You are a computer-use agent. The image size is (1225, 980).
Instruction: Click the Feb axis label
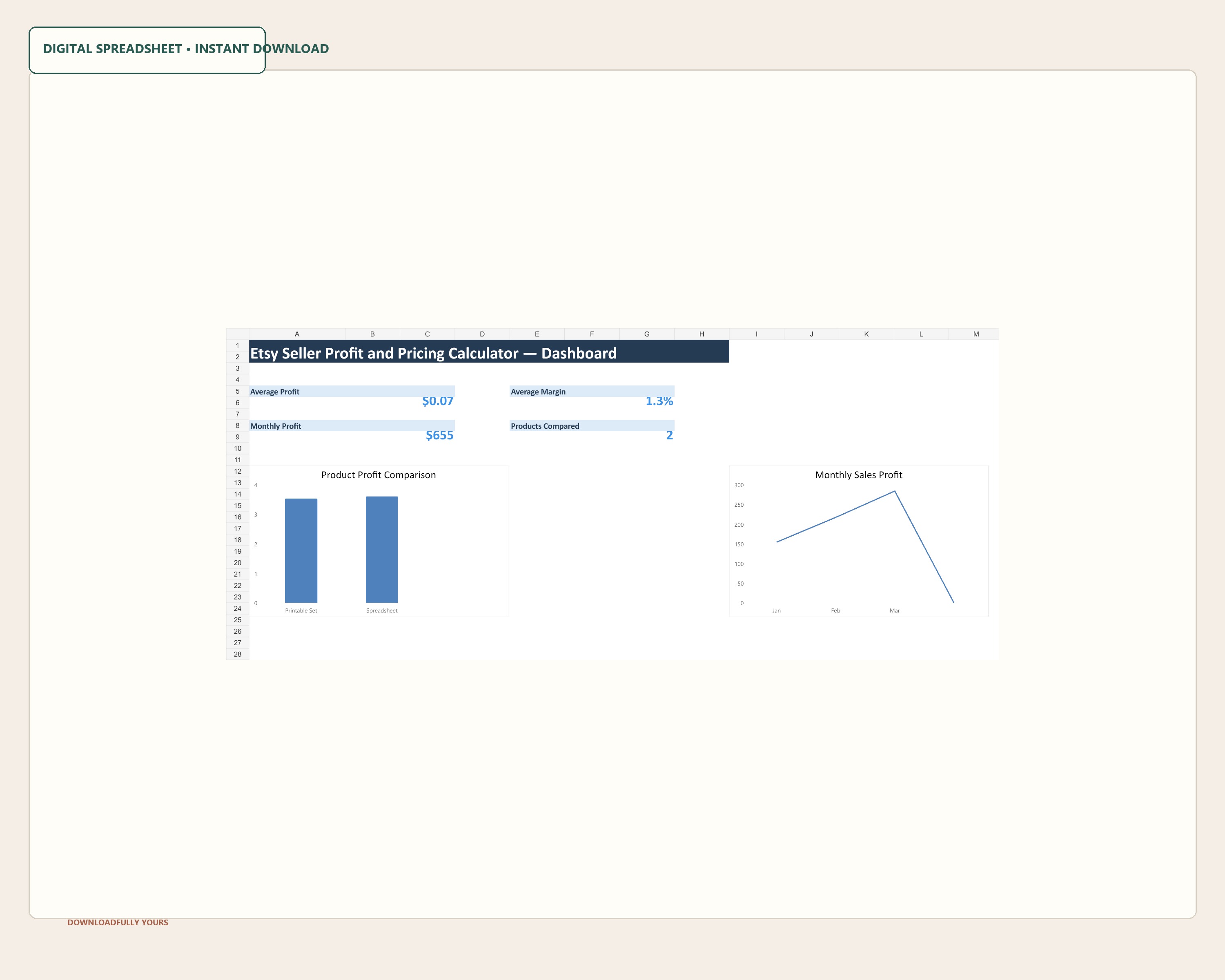[835, 611]
